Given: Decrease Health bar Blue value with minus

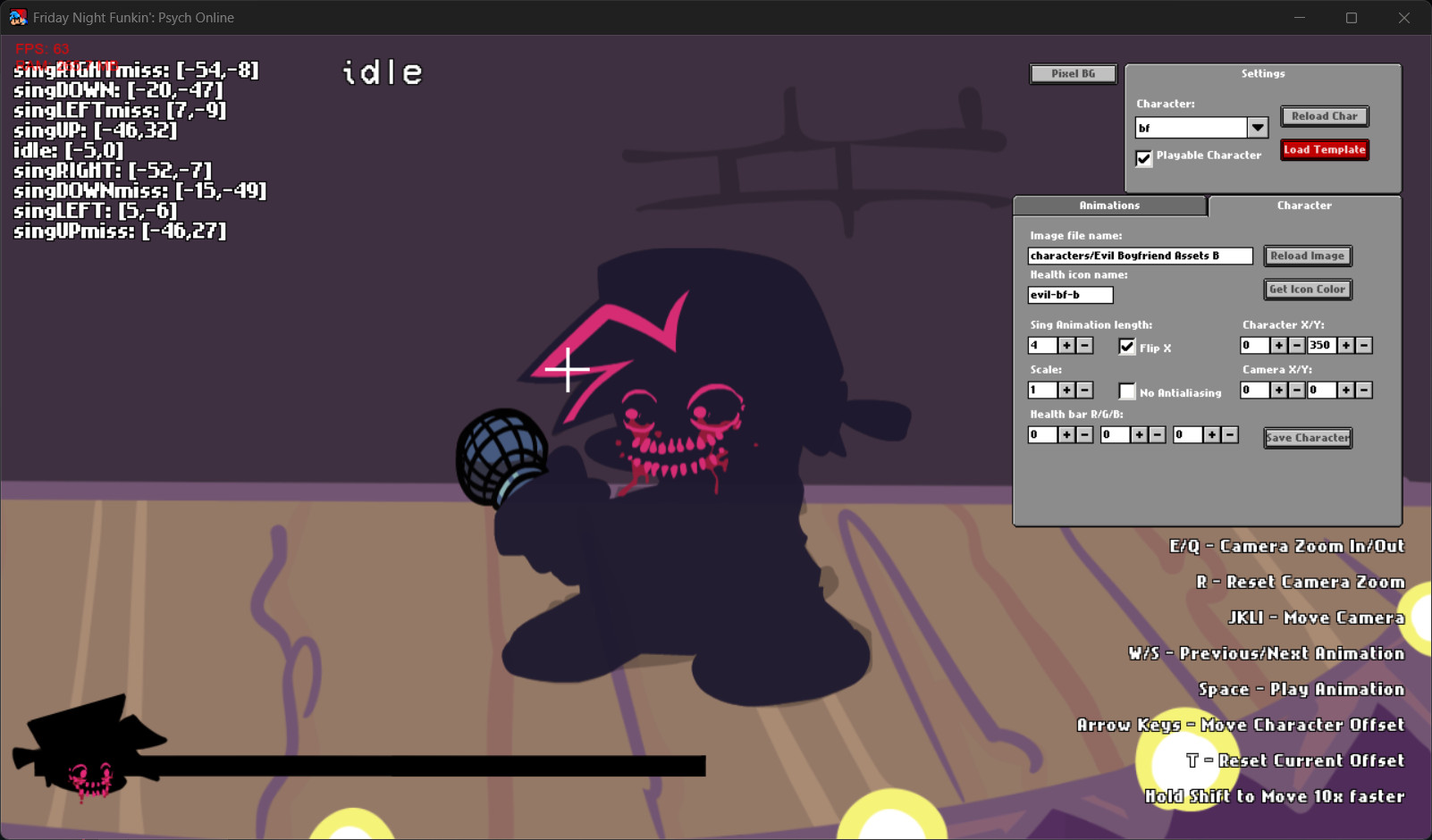Looking at the screenshot, I should point(1230,434).
